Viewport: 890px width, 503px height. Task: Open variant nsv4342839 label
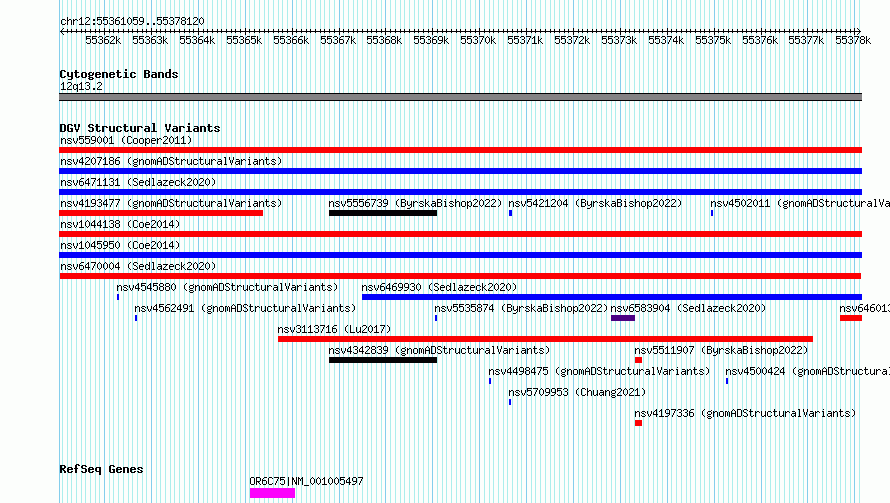click(x=439, y=350)
